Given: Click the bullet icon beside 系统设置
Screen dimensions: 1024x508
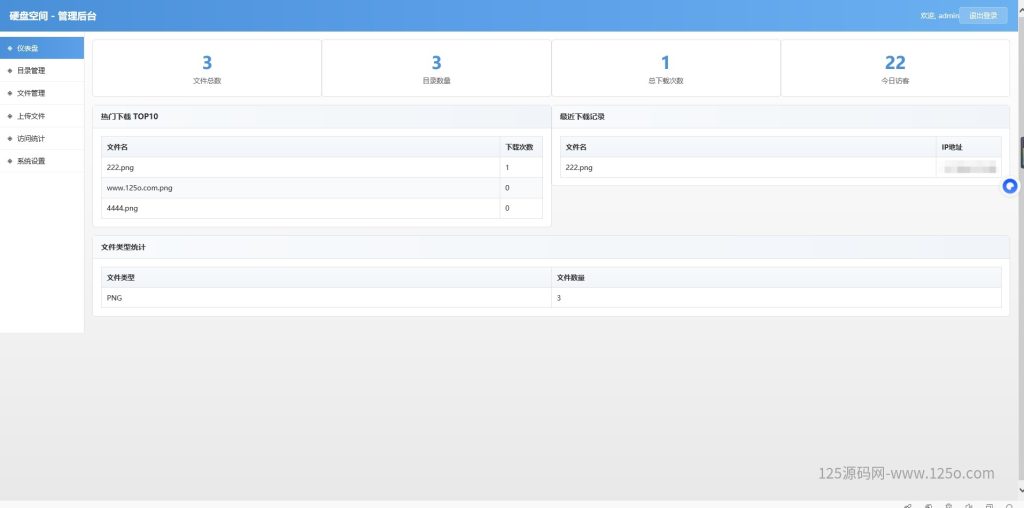Looking at the screenshot, I should (x=9, y=161).
